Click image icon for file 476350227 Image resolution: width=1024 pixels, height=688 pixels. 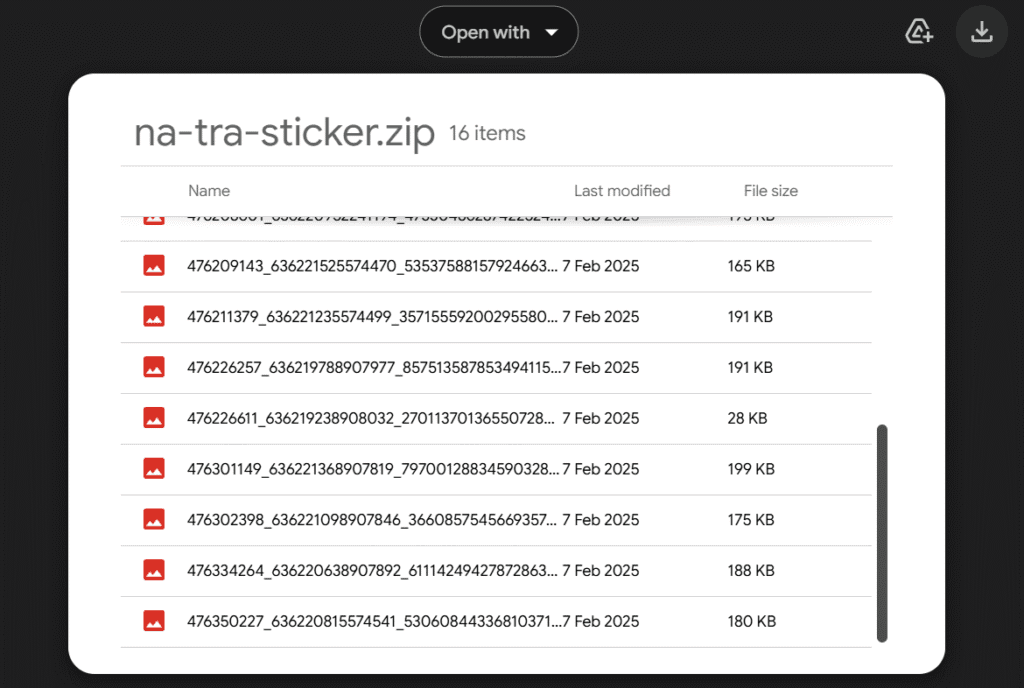tap(154, 621)
